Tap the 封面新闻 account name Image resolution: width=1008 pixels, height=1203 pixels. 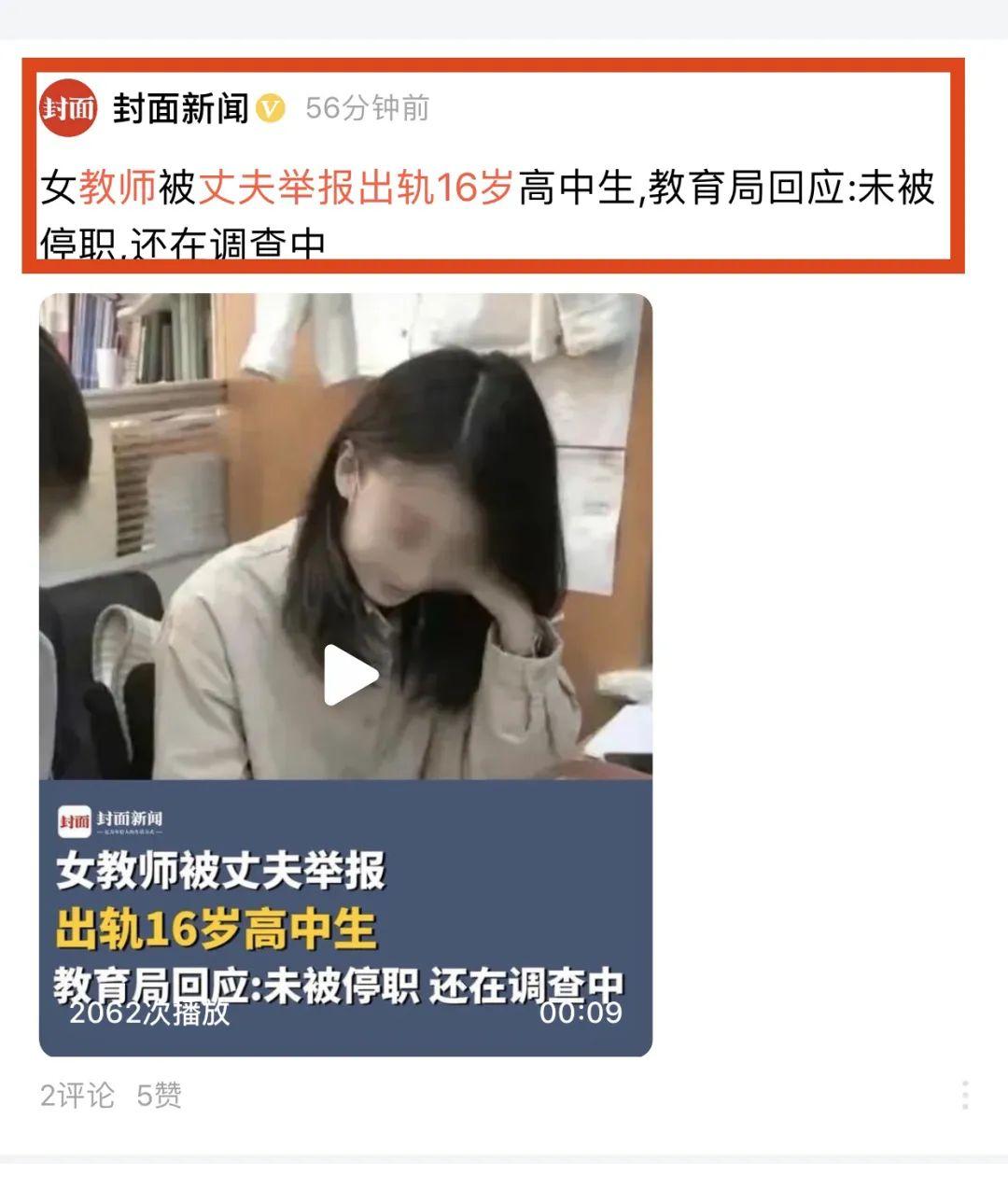click(181, 108)
